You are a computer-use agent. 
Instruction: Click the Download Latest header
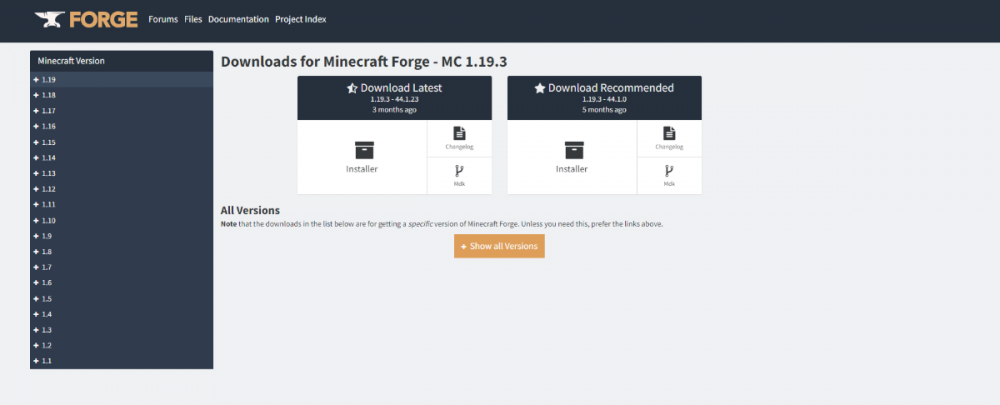coord(394,88)
